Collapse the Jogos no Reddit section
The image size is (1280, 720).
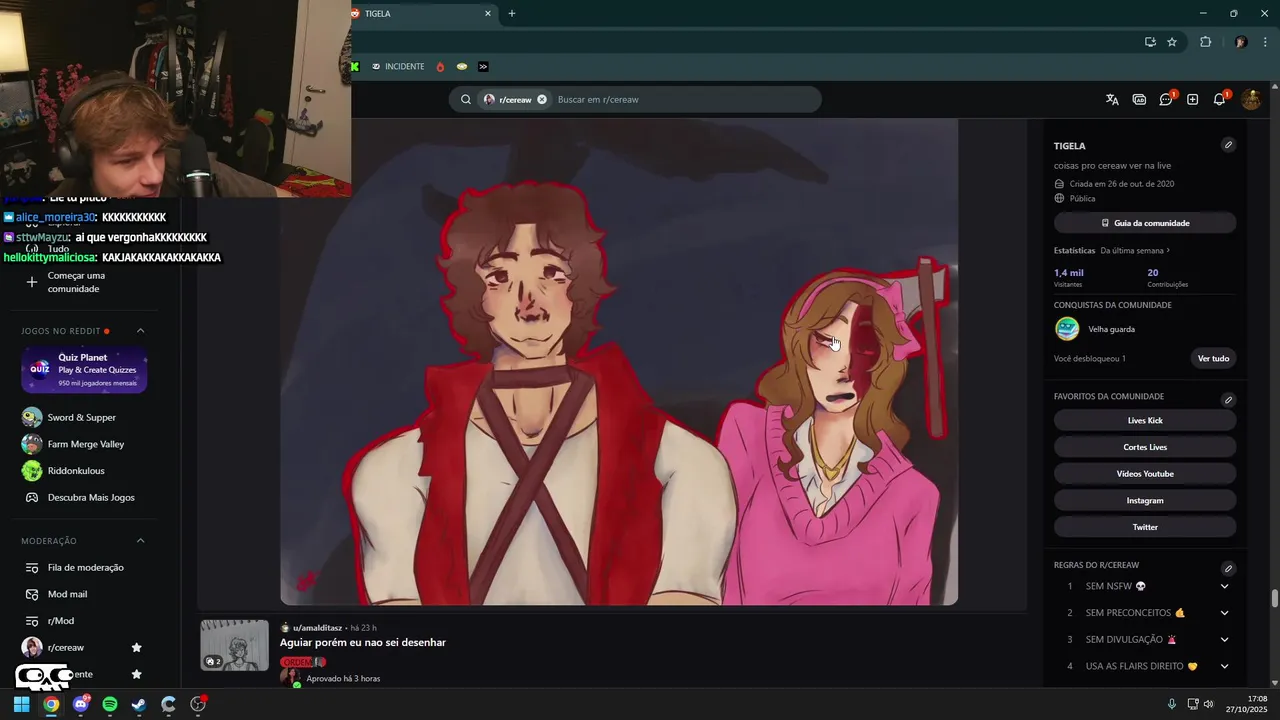click(x=140, y=331)
